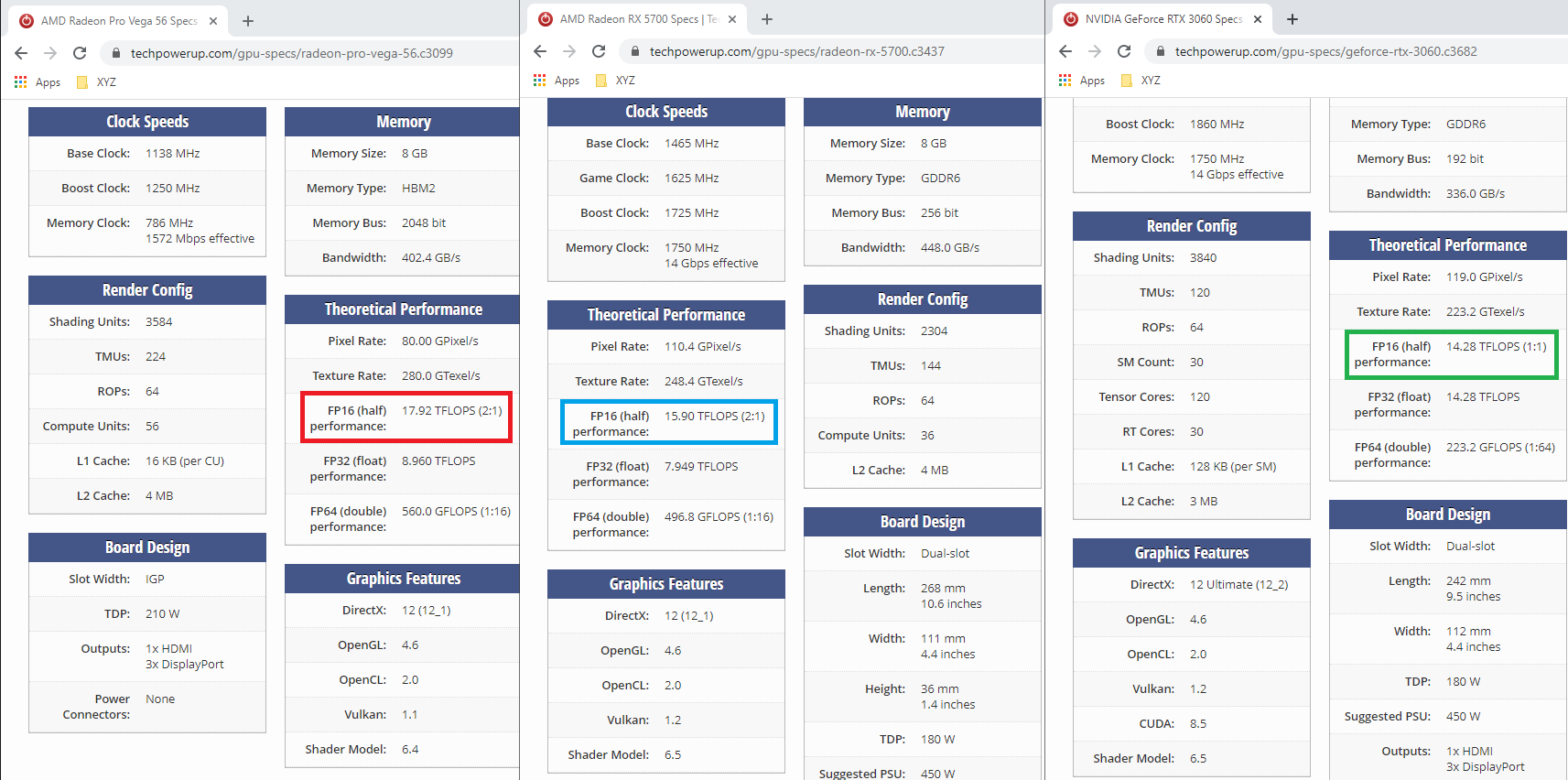The width and height of the screenshot is (1568, 780).
Task: Close the AMD Radeon Pro Vega 56 tab
Action: pos(213,20)
